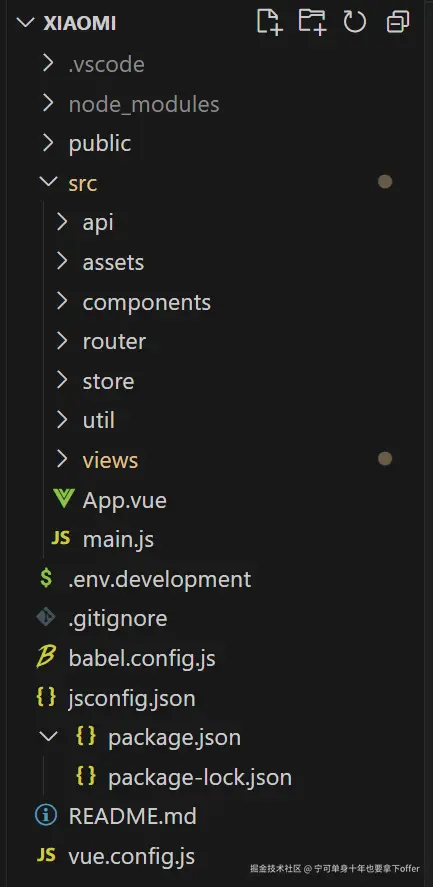
Task: Collapse the src folder
Action: point(48,182)
